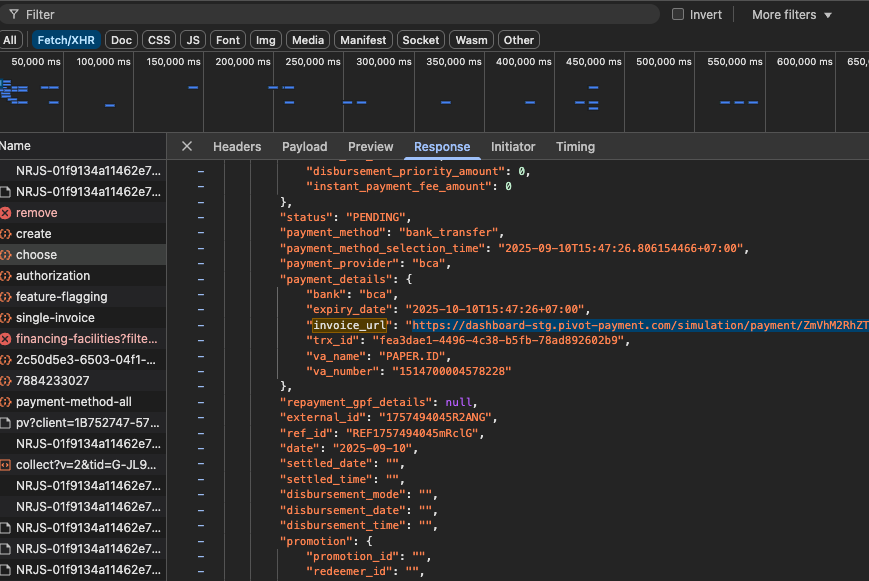Click the financing-facilities error icon
This screenshot has height=581, width=869.
(x=6, y=339)
